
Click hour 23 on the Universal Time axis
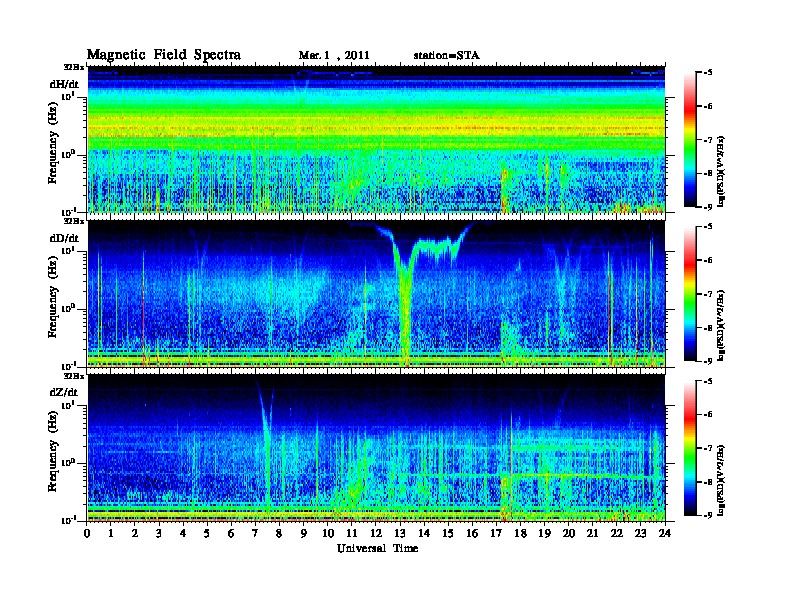[640, 534]
